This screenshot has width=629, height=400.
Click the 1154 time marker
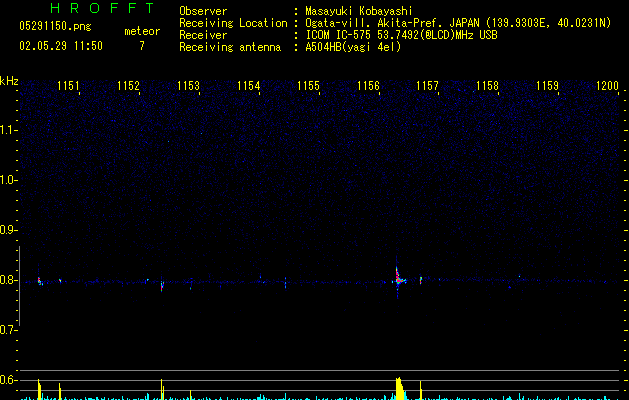point(248,86)
